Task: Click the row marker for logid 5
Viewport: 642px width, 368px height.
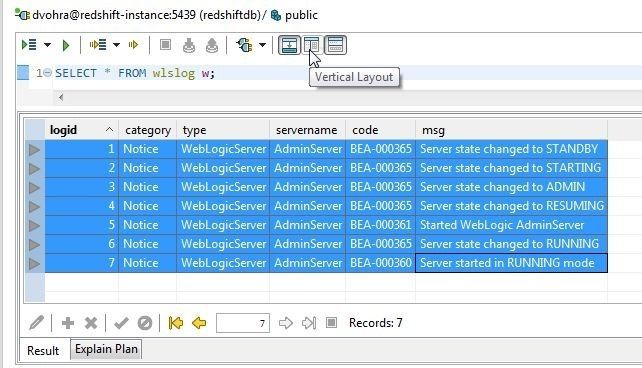Action: (x=35, y=226)
